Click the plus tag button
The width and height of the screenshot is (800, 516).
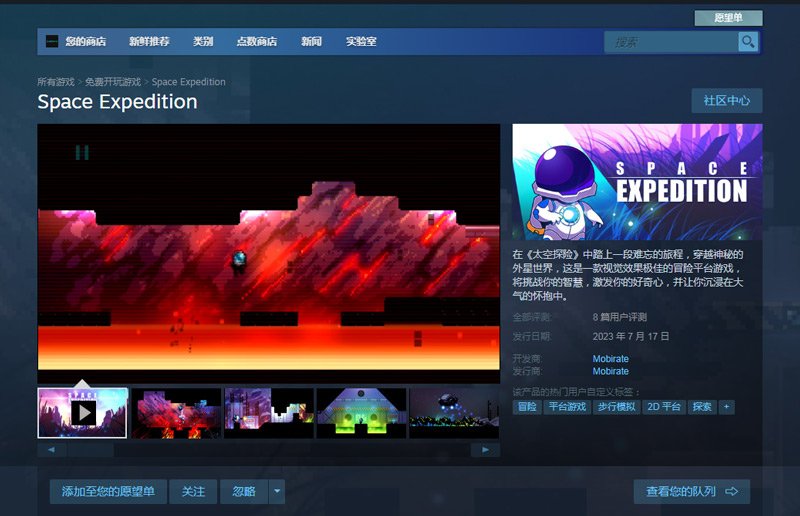tap(727, 407)
